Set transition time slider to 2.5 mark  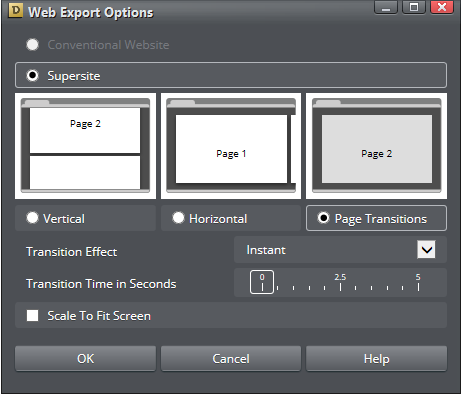340,287
